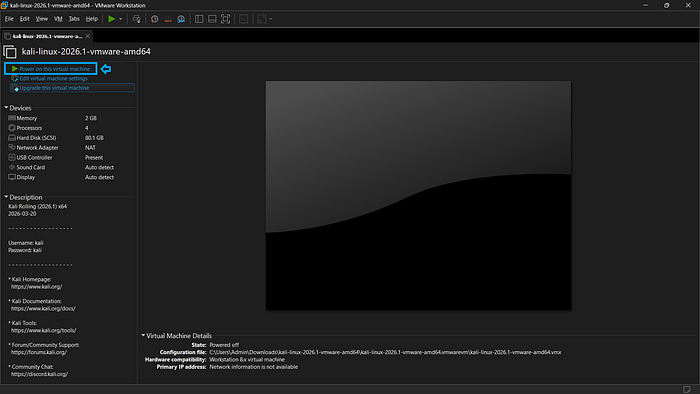This screenshot has height=394, width=700.
Task: Click the https://forums.kali.org/ text
Action: coord(39,352)
